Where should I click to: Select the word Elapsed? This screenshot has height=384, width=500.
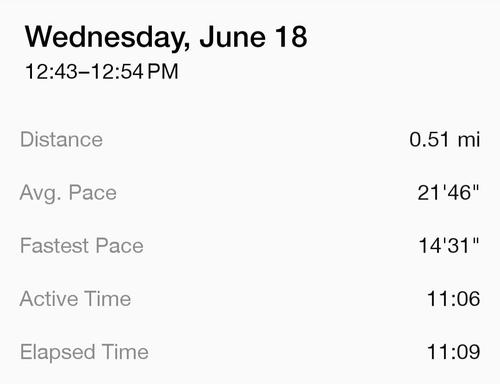coord(57,353)
